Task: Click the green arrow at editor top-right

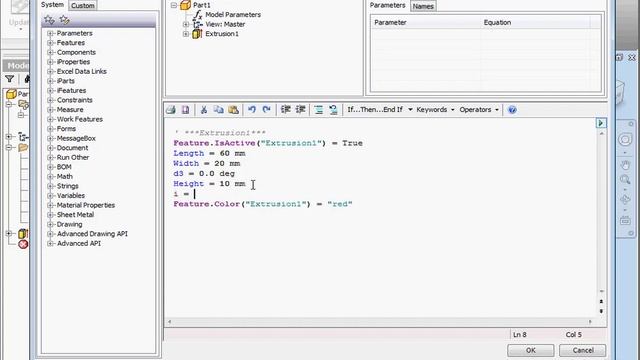Action: [601, 123]
